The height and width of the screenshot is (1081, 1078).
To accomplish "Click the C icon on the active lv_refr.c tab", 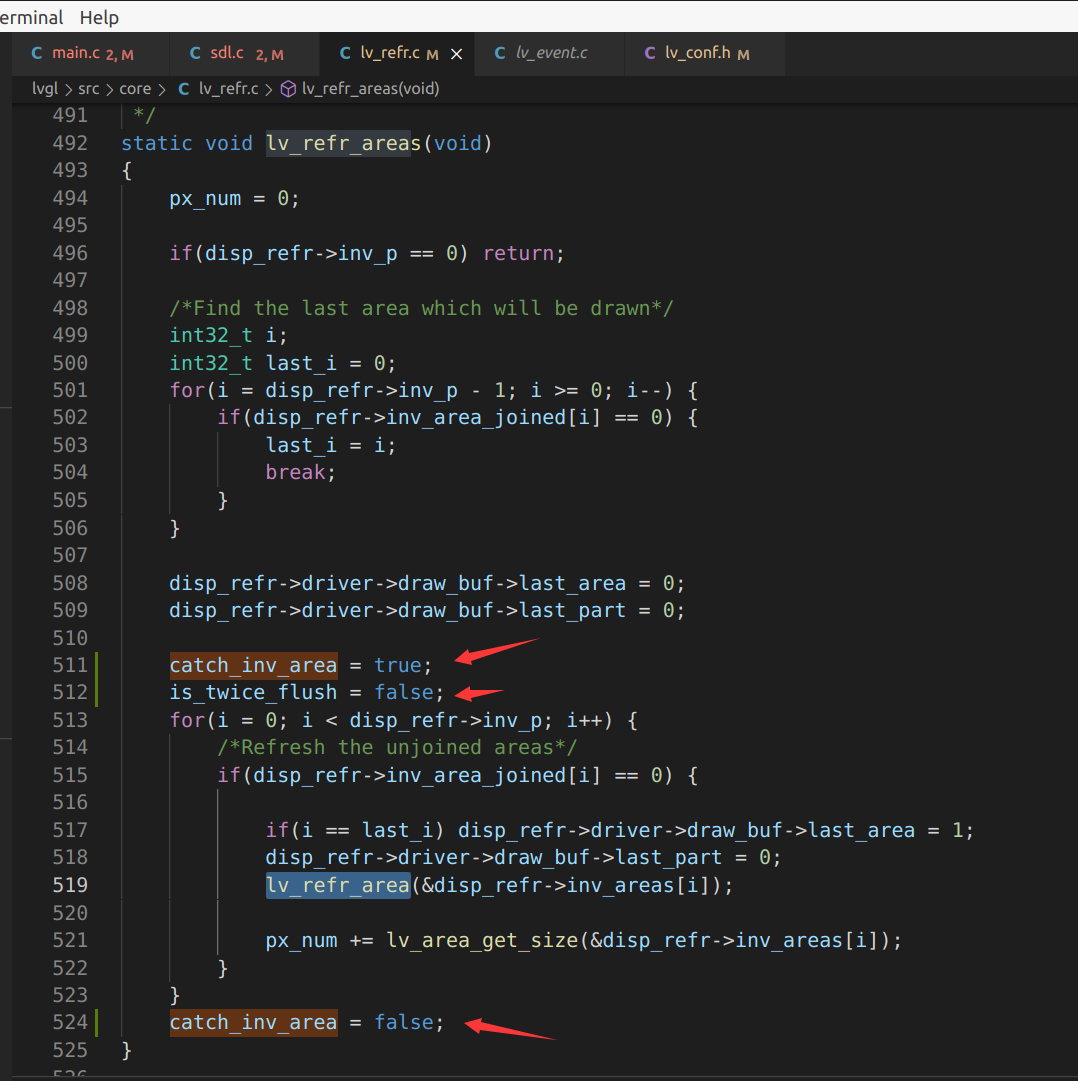I will tap(345, 53).
